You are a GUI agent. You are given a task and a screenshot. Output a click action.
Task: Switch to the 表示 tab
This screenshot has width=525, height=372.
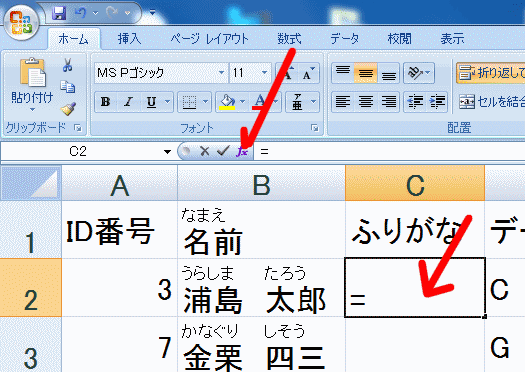pos(452,39)
